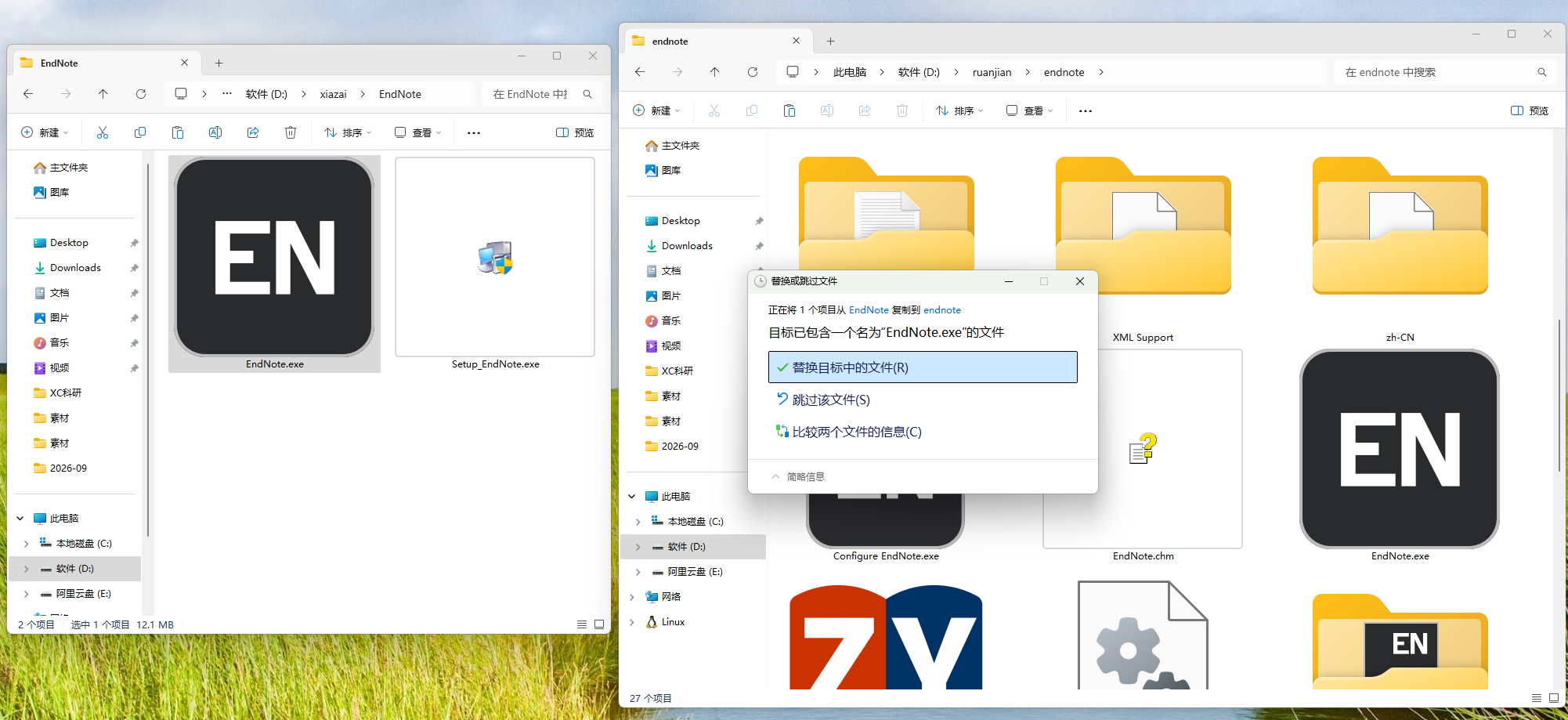Click search magnifier in right endnote window

(x=1542, y=72)
